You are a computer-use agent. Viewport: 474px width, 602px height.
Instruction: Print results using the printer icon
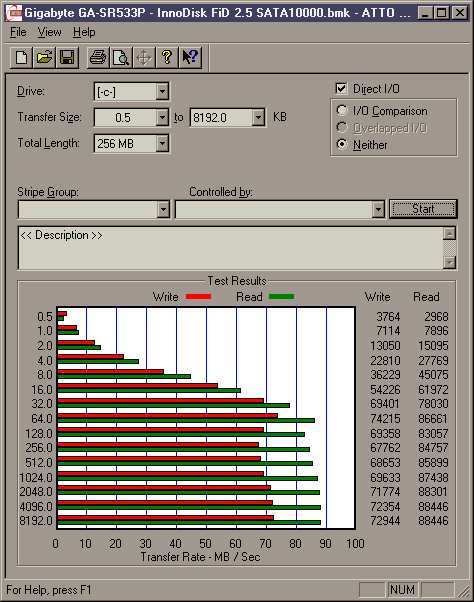(x=98, y=58)
